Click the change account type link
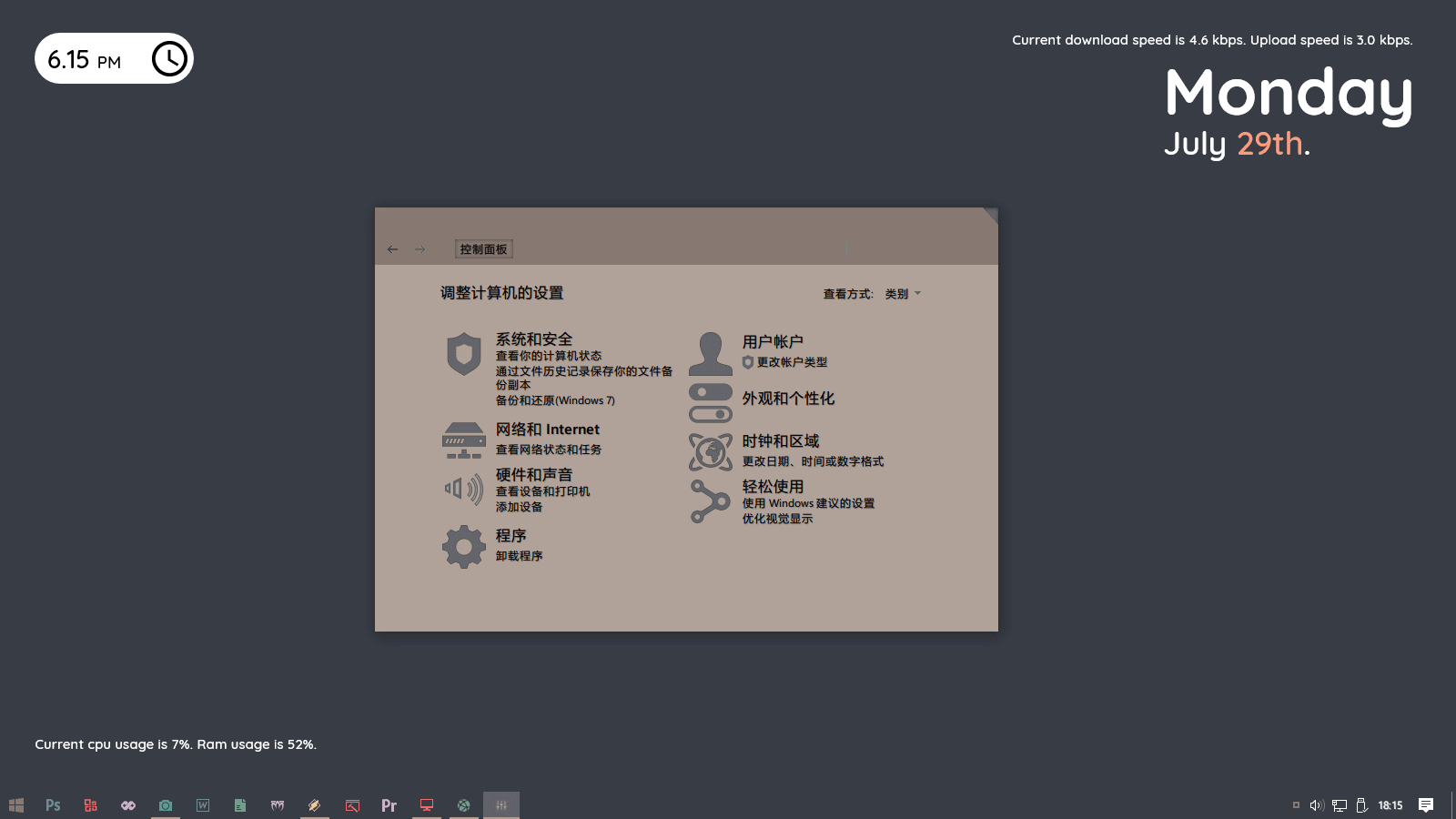Viewport: 1456px width, 819px height. (x=792, y=362)
